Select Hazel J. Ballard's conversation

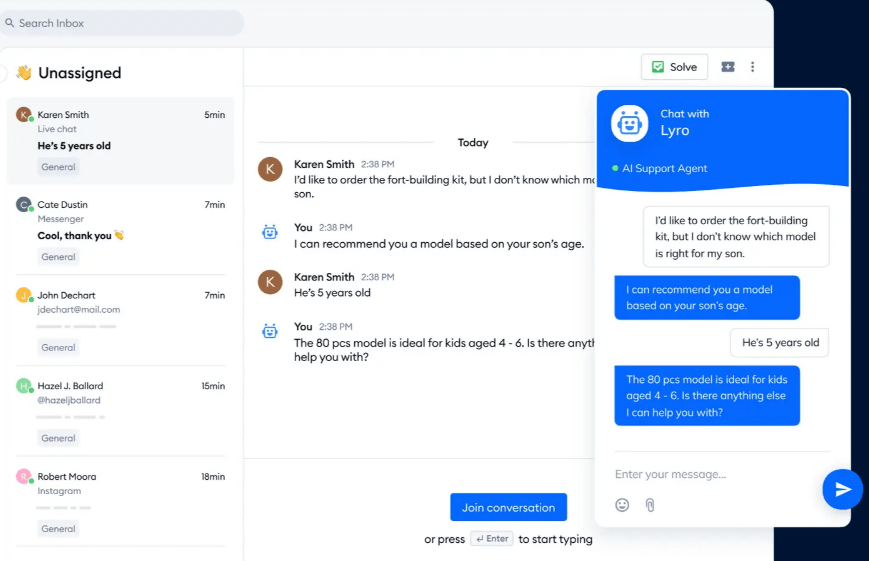pos(120,408)
